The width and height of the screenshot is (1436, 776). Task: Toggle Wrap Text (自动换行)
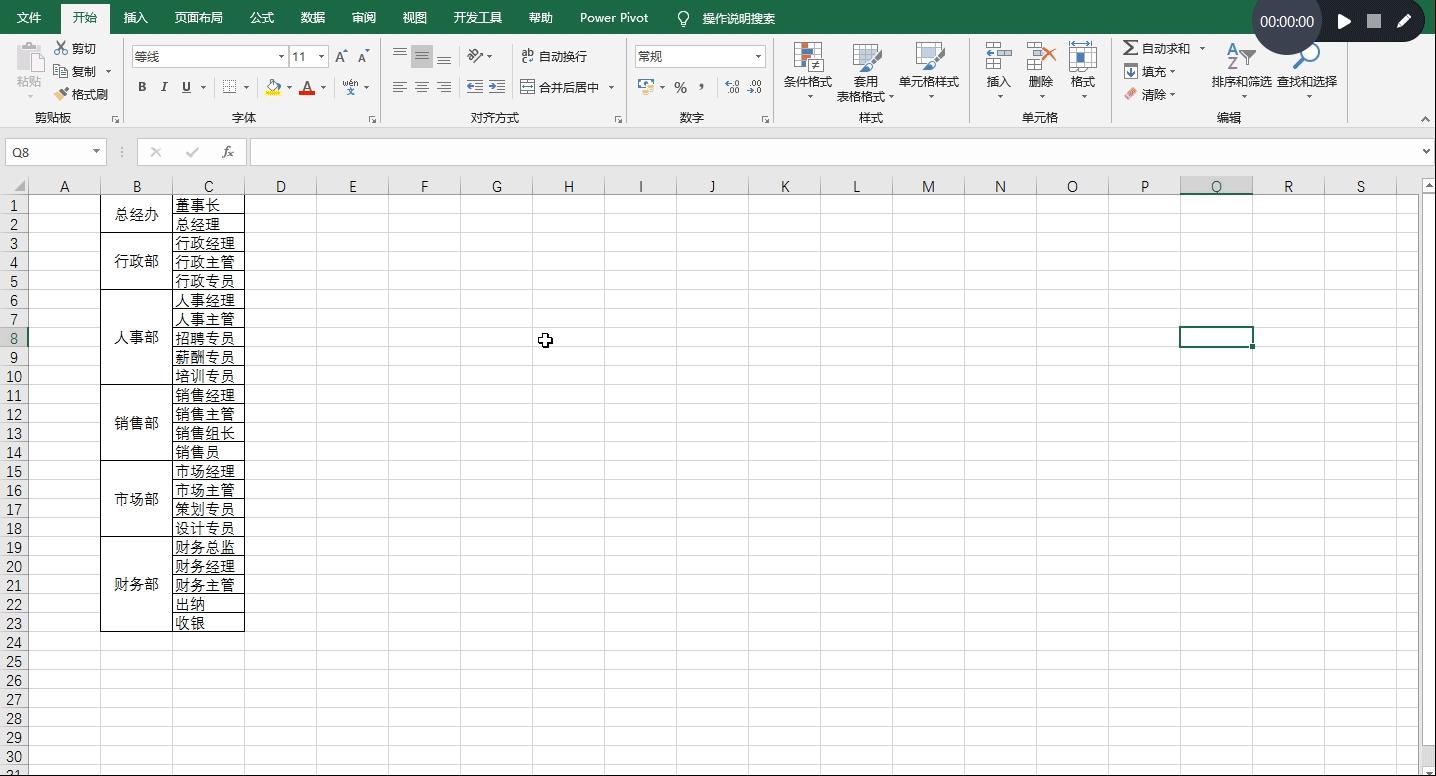[554, 56]
